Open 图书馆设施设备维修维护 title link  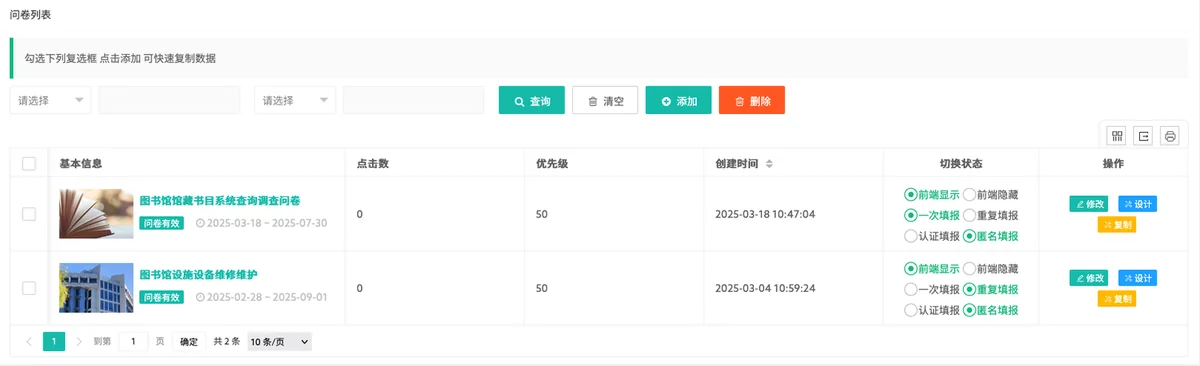[199, 274]
